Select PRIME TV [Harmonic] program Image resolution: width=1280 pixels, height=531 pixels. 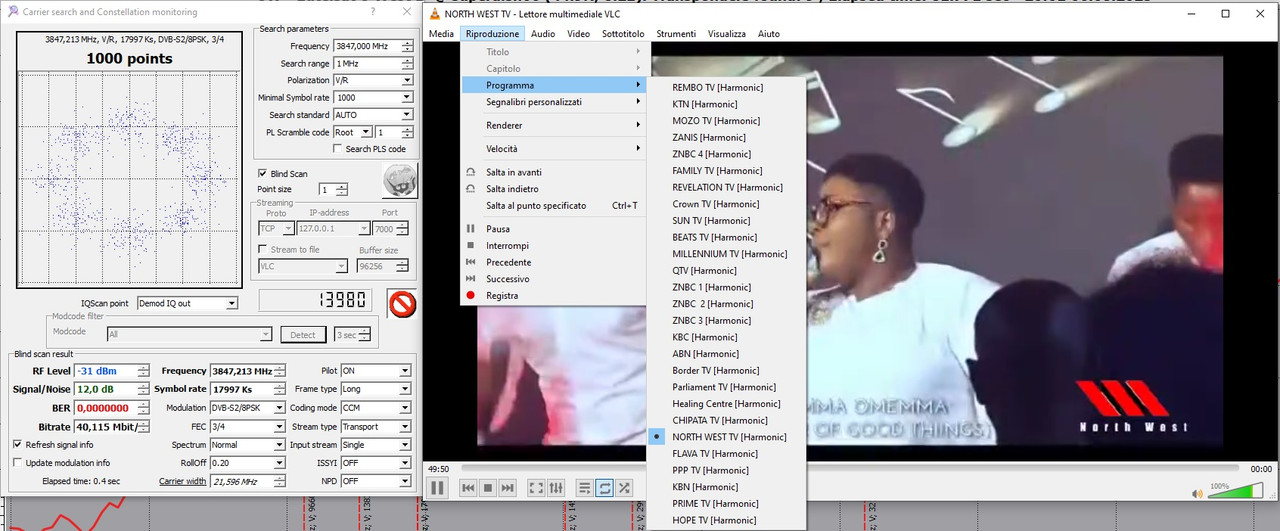point(727,503)
